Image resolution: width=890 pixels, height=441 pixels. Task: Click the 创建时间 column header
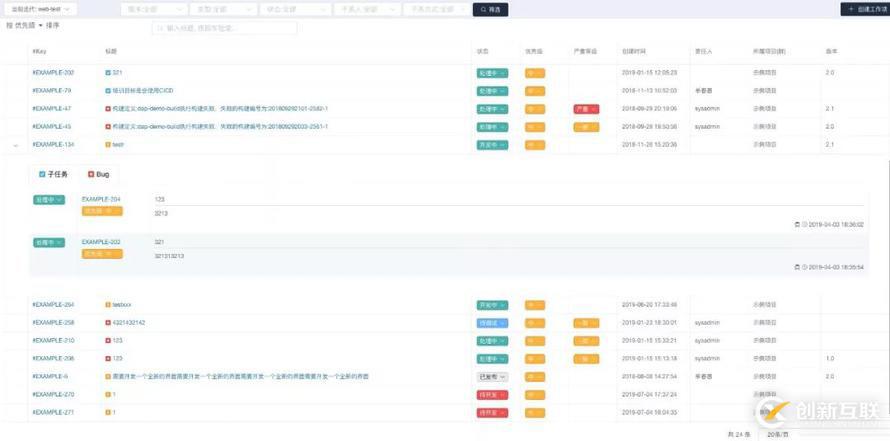tap(633, 52)
